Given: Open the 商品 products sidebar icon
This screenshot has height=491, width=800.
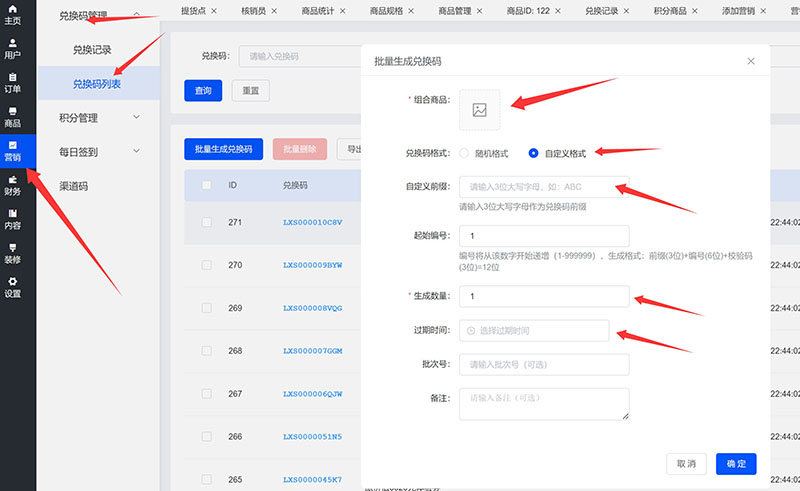Looking at the screenshot, I should click(13, 117).
